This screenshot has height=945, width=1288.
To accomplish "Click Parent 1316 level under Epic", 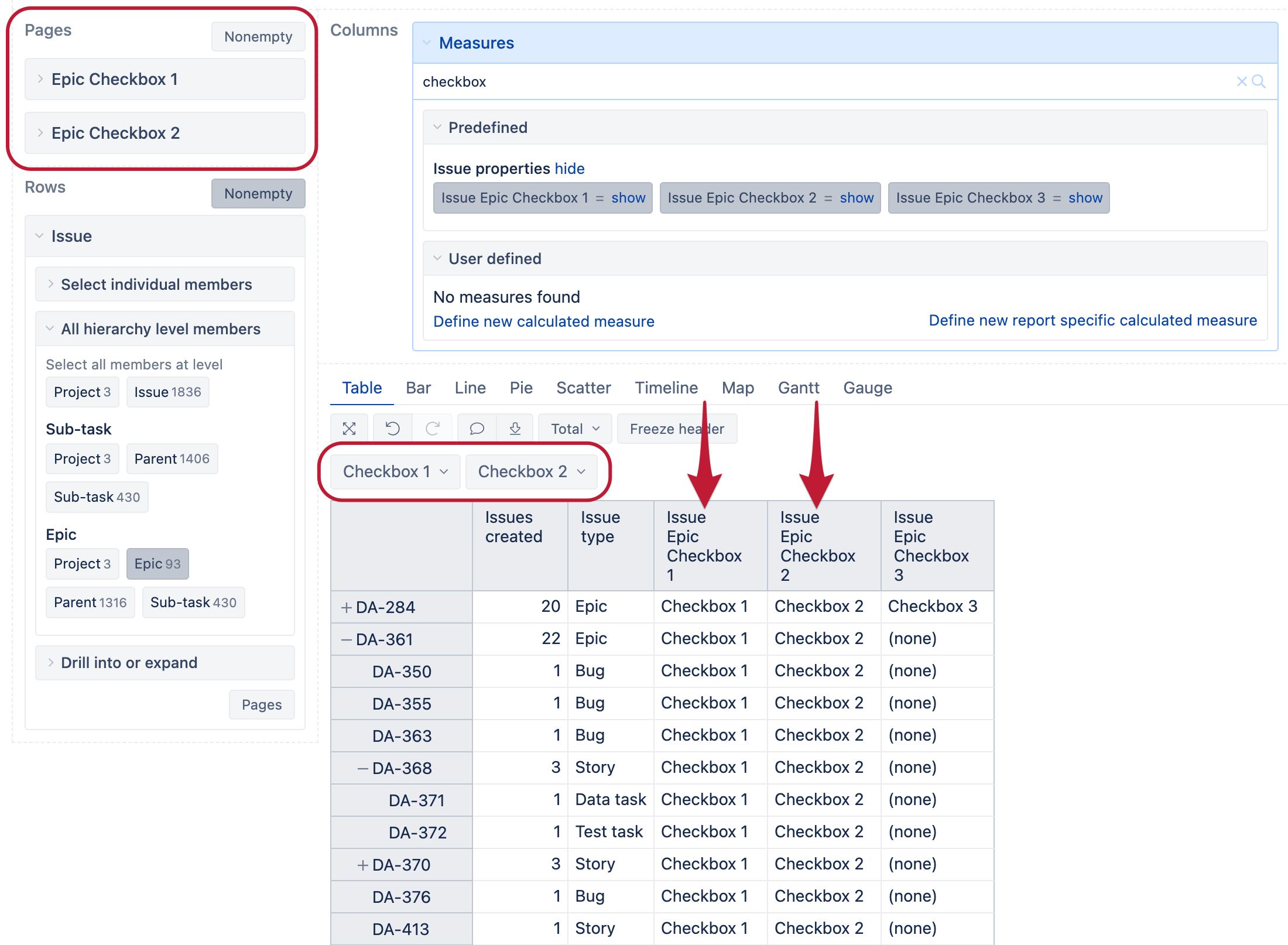I will [x=90, y=602].
